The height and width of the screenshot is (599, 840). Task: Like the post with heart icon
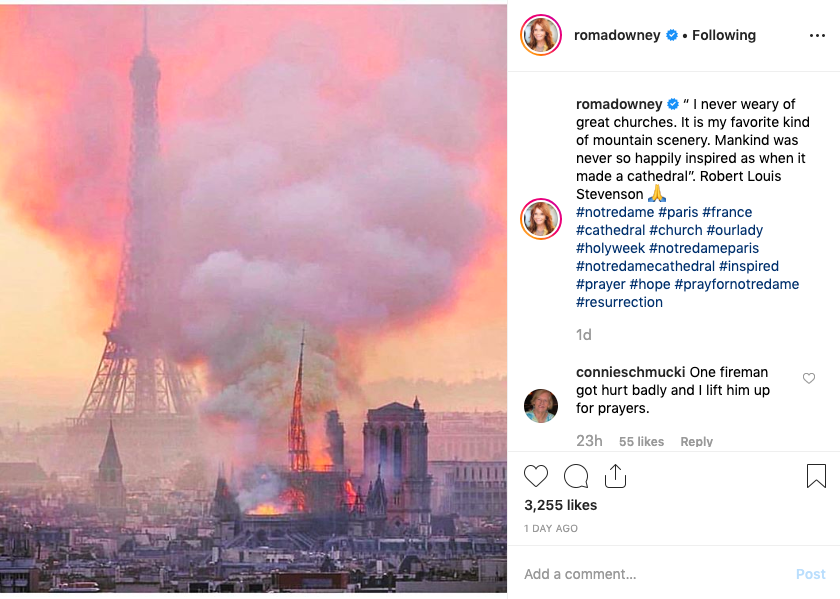537,476
